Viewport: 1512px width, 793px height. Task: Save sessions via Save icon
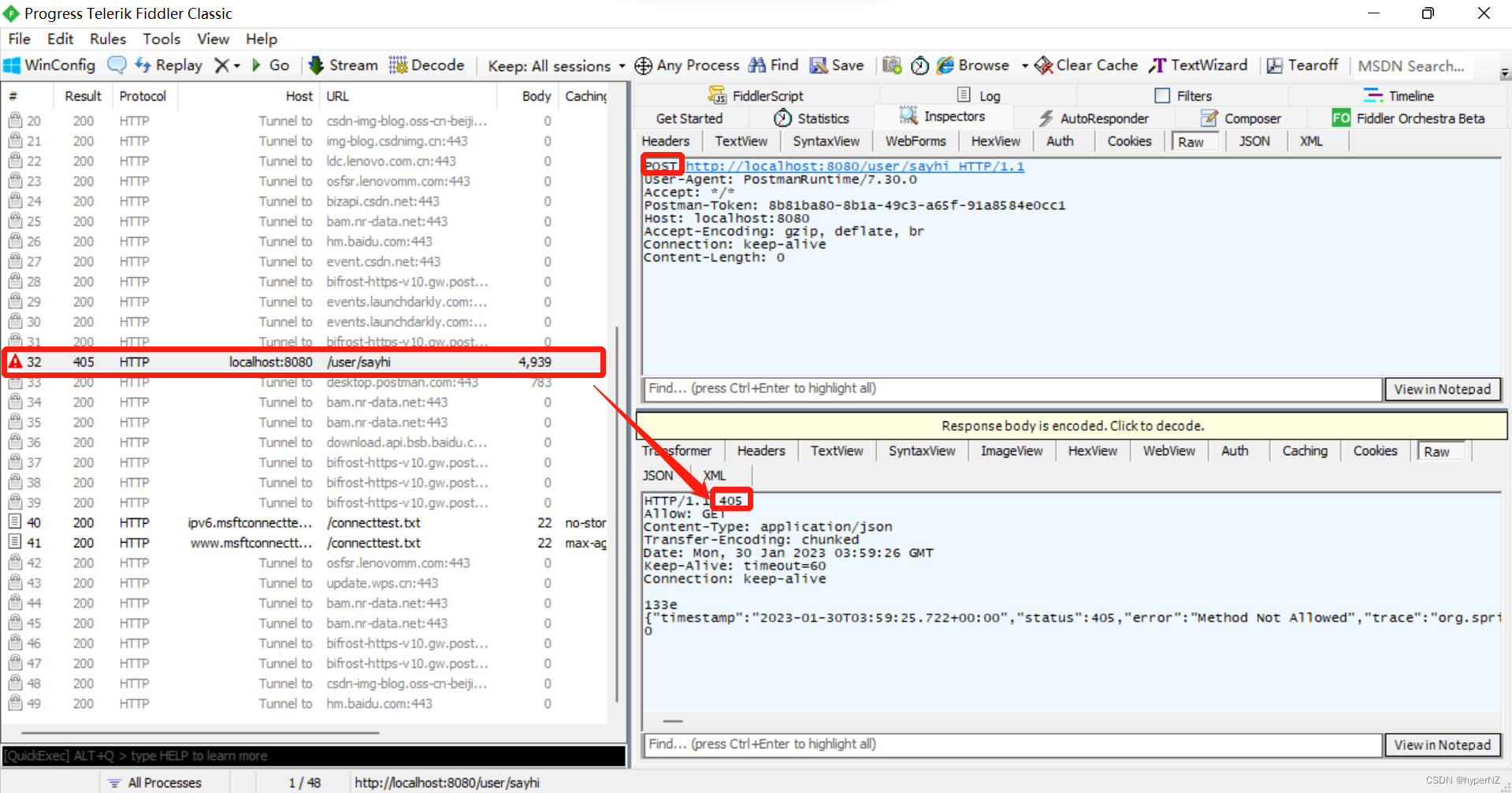click(x=837, y=65)
